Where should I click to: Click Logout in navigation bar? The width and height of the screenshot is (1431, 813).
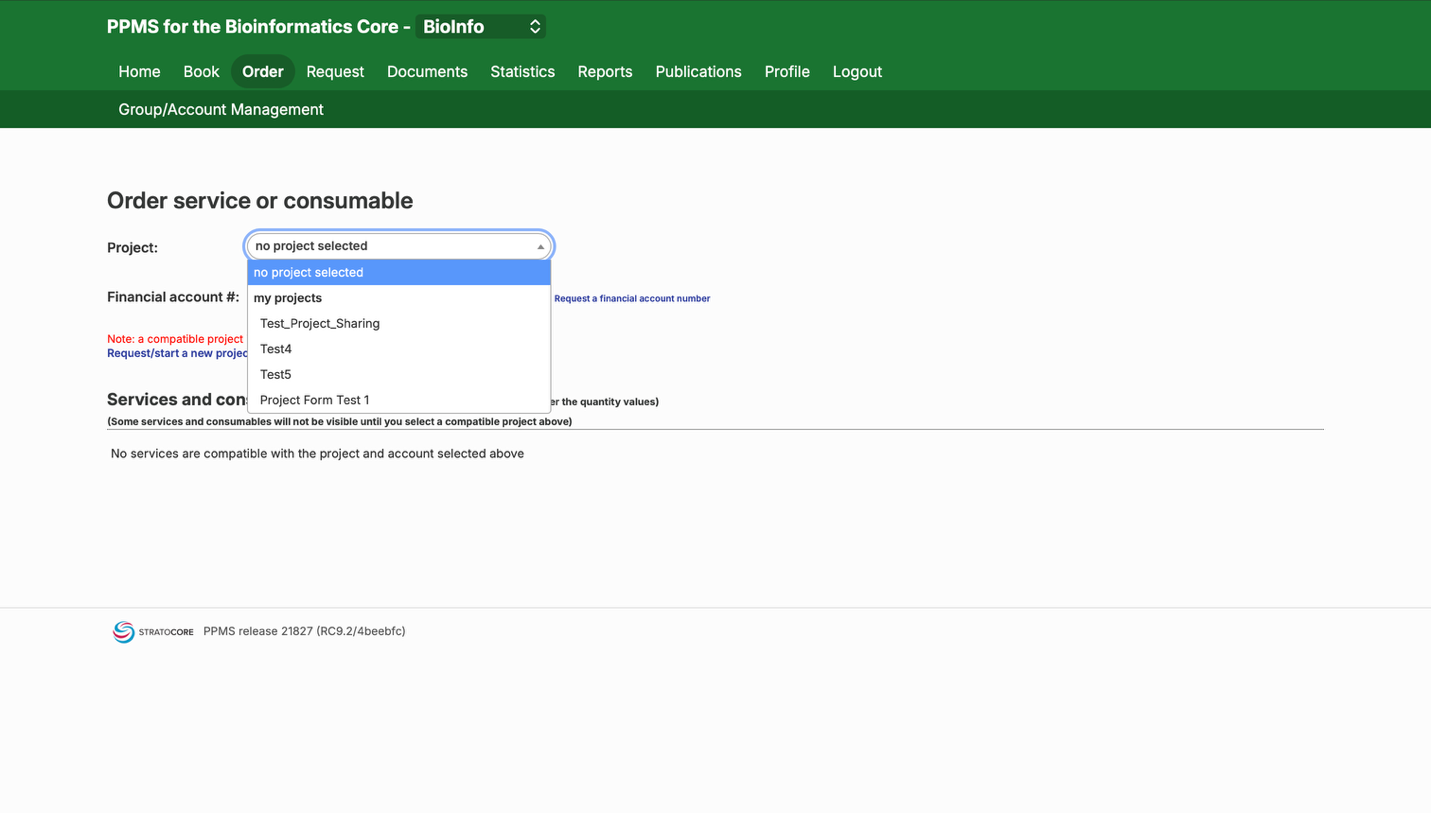(x=857, y=72)
